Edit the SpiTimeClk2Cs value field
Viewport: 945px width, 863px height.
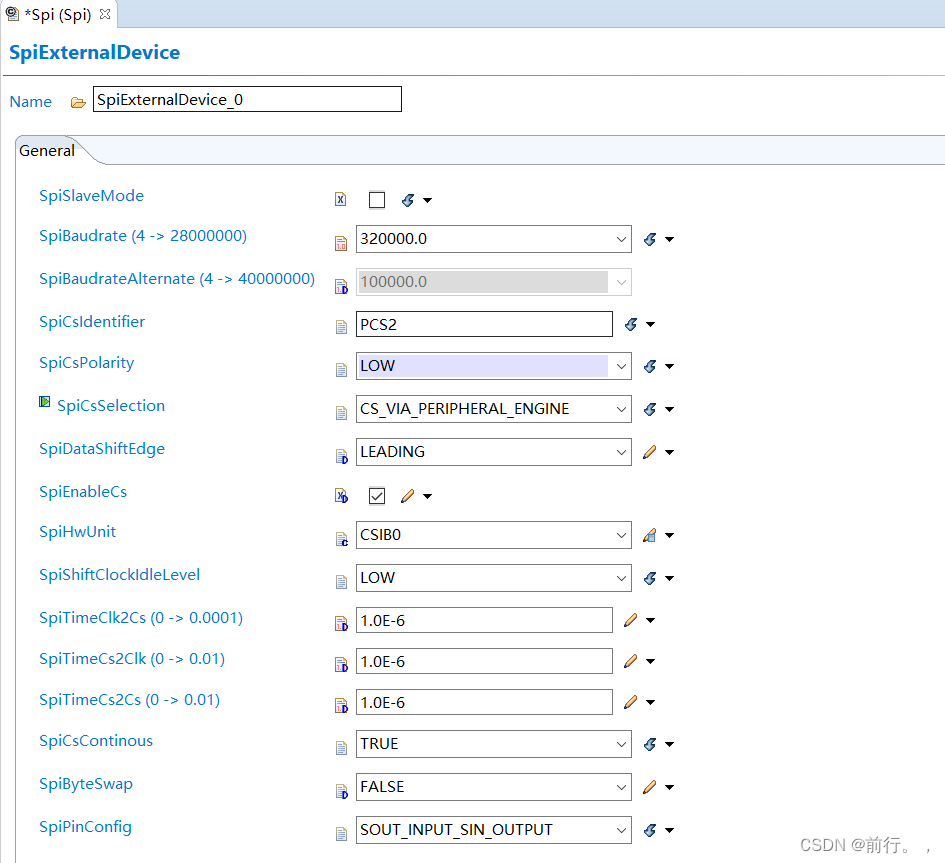pos(484,620)
